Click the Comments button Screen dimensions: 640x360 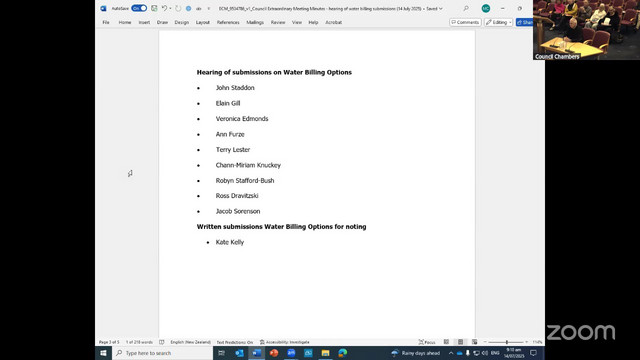point(465,22)
